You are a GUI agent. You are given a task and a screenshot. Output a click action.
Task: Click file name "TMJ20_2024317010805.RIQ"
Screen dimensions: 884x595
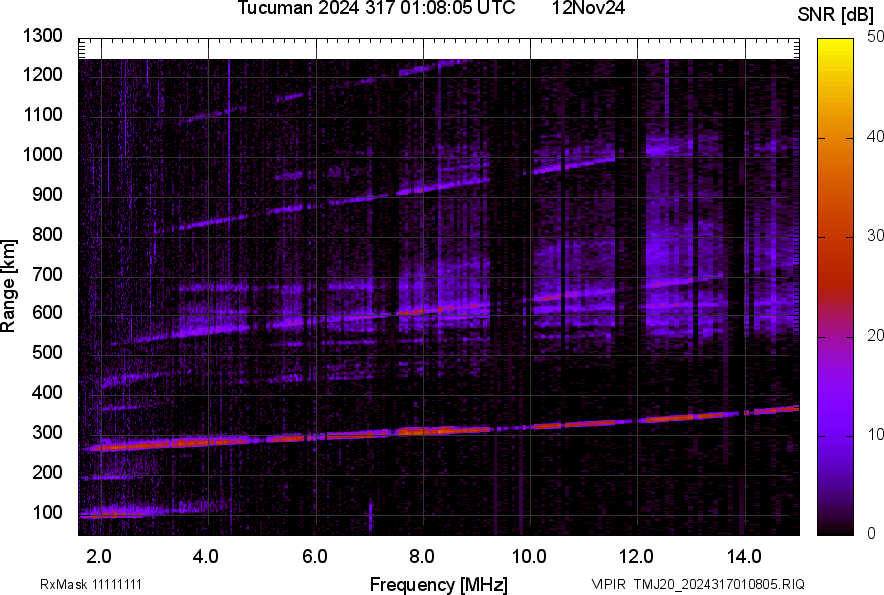click(x=719, y=584)
